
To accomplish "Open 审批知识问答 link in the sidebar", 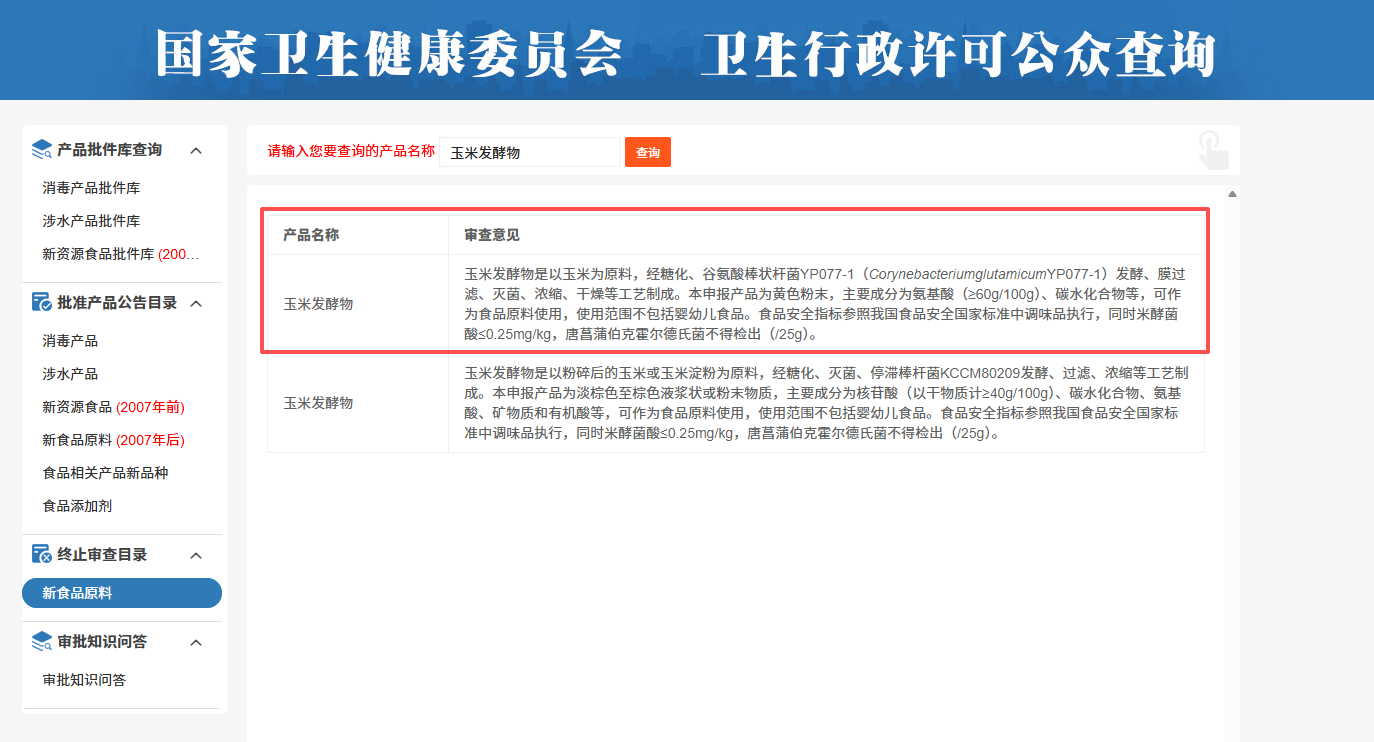I will click(84, 680).
